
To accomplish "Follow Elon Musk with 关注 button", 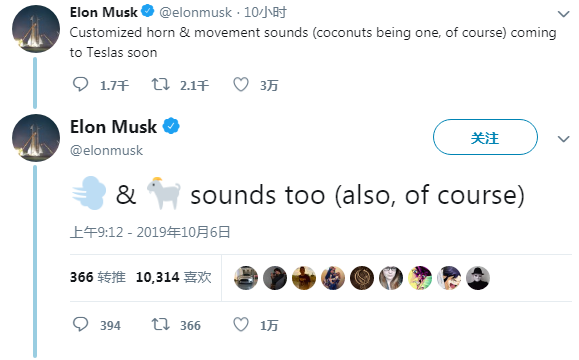I will click(485, 137).
